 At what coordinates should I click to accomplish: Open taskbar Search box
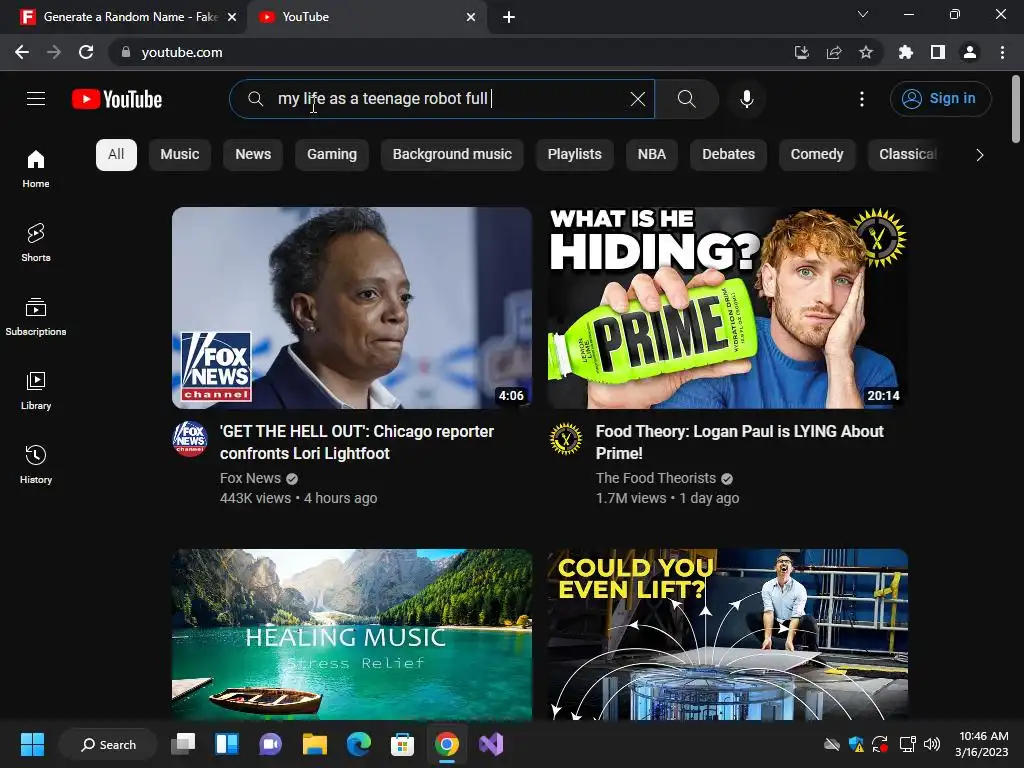tap(108, 744)
